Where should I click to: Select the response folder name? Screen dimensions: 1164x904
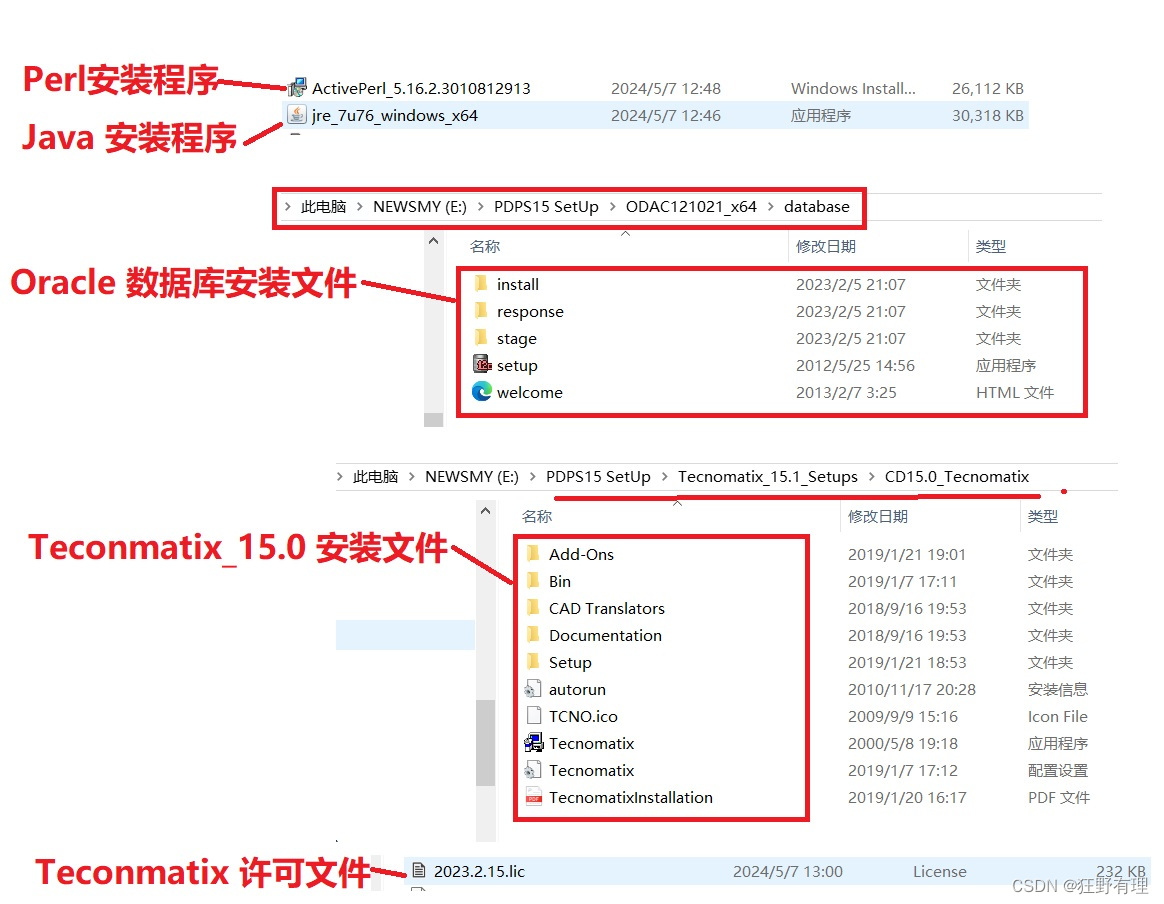pyautogui.click(x=530, y=312)
